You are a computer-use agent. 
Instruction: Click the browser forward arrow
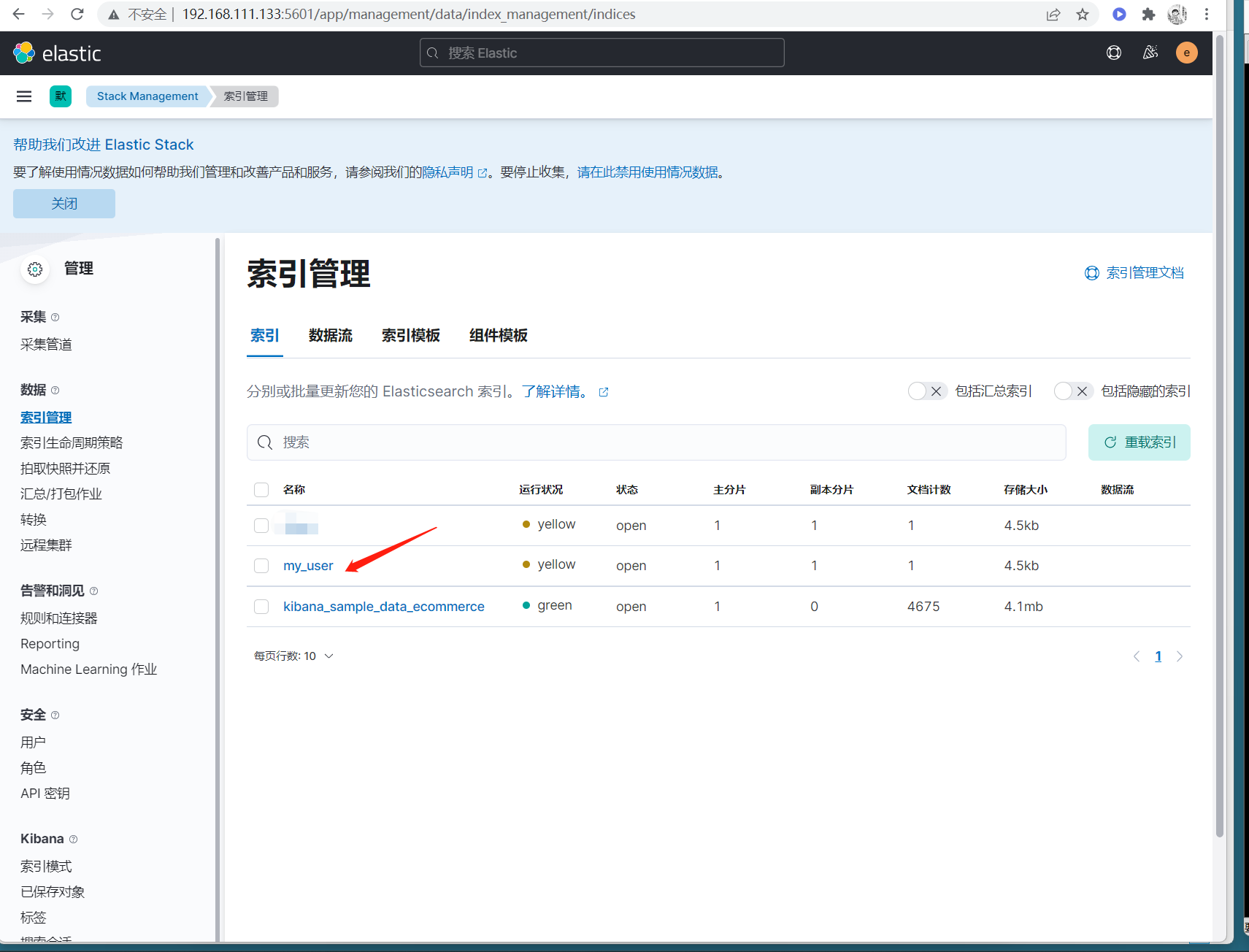point(48,14)
